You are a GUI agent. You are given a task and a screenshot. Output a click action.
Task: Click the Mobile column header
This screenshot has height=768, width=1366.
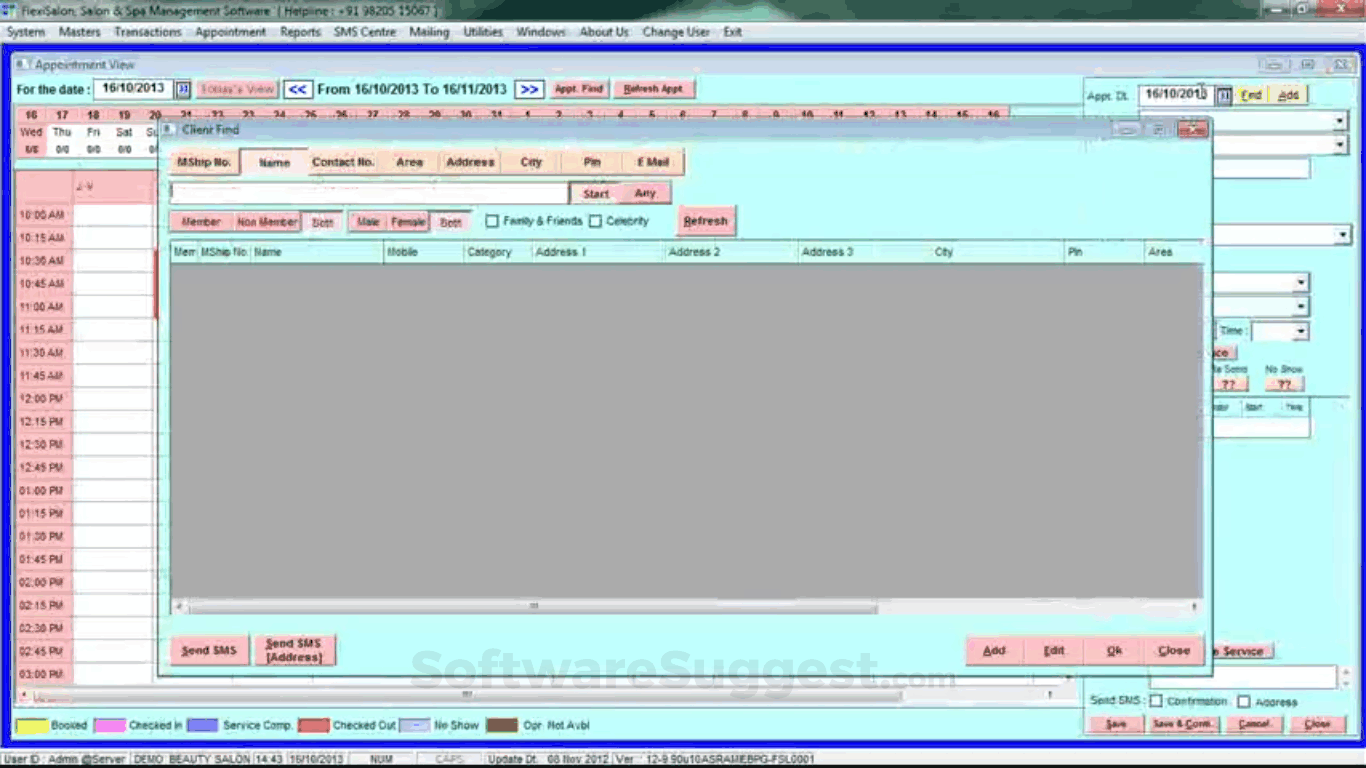click(x=424, y=252)
